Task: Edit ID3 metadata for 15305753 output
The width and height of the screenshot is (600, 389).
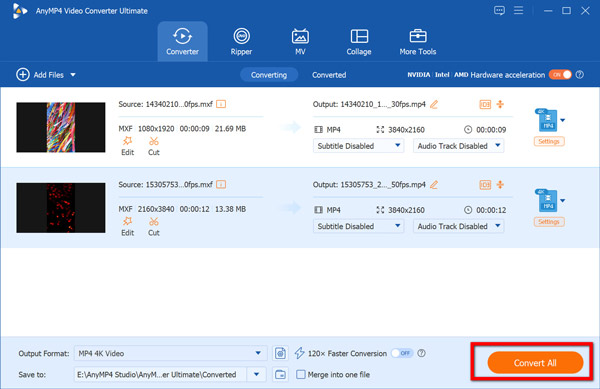Action: point(485,184)
